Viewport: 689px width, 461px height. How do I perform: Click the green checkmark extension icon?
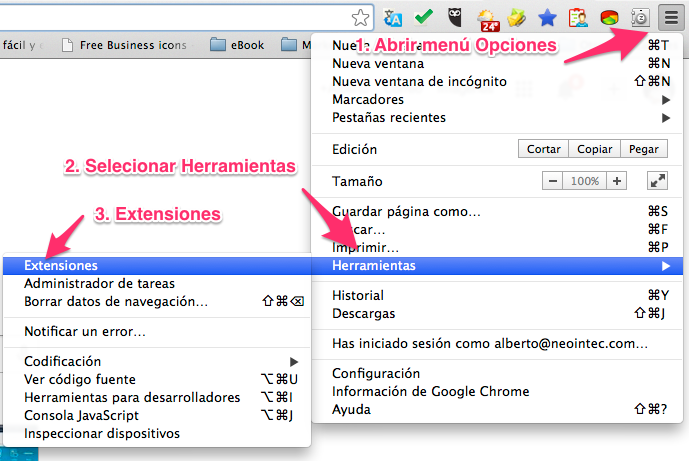[x=424, y=17]
